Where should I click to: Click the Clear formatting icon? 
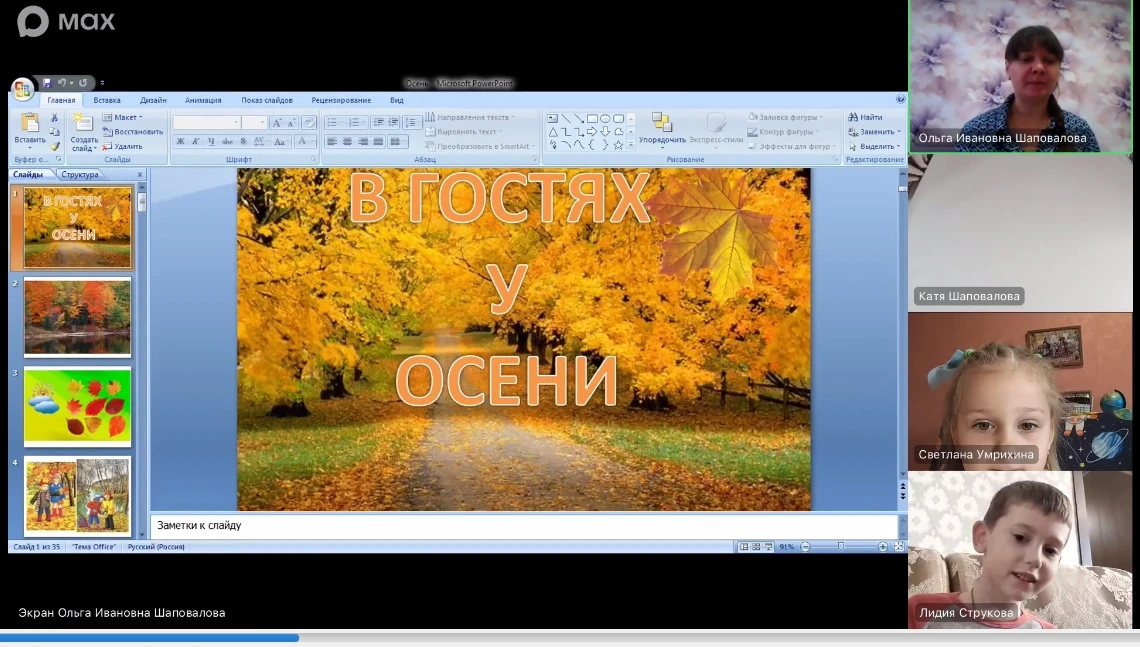[x=308, y=123]
